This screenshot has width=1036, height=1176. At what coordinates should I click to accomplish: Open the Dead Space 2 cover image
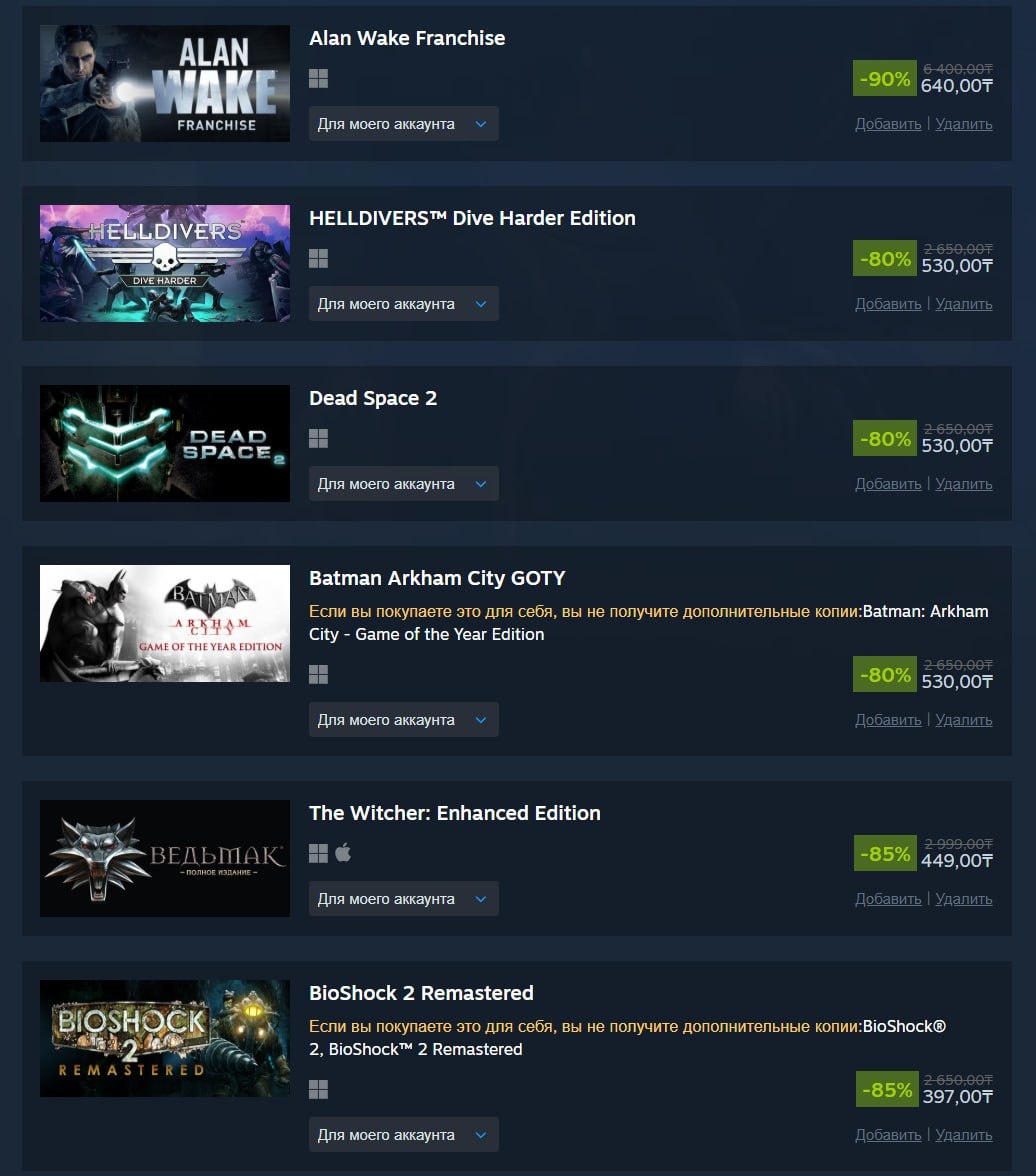[x=165, y=443]
